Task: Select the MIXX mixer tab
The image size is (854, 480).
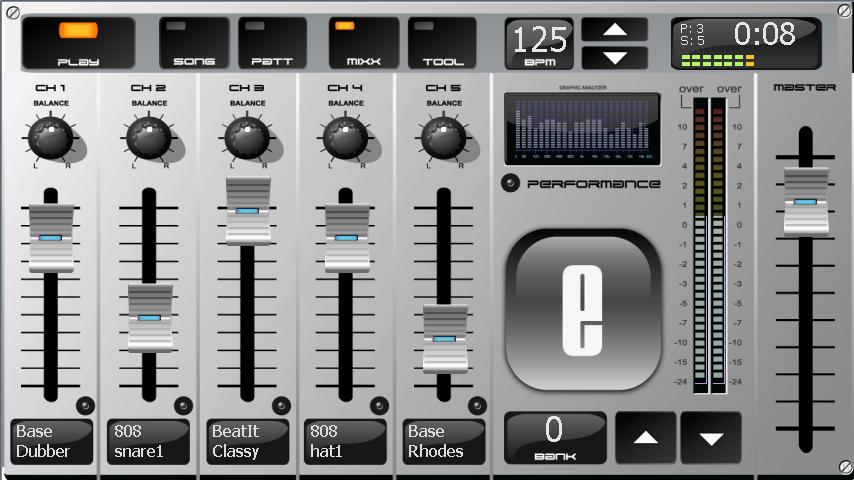Action: pos(364,43)
